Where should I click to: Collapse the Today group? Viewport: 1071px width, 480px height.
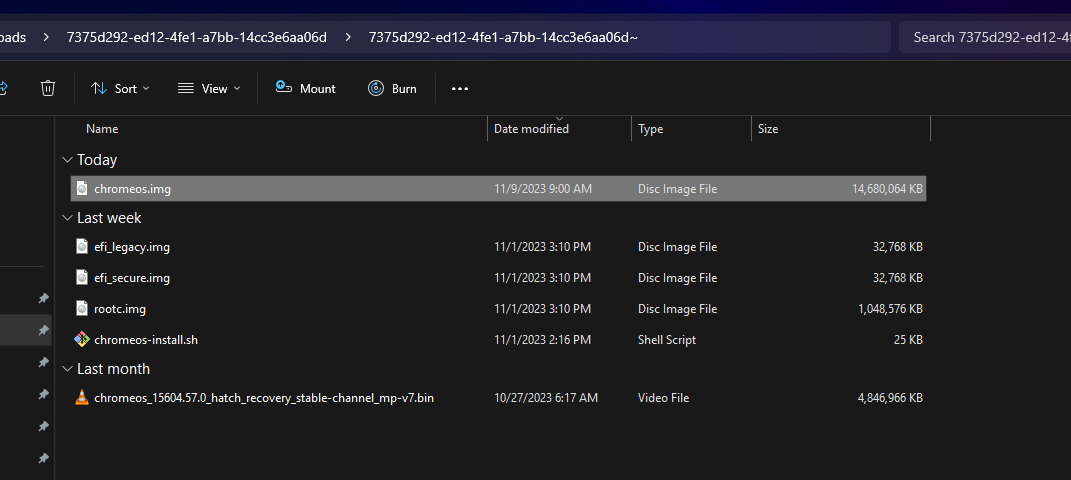[67, 160]
